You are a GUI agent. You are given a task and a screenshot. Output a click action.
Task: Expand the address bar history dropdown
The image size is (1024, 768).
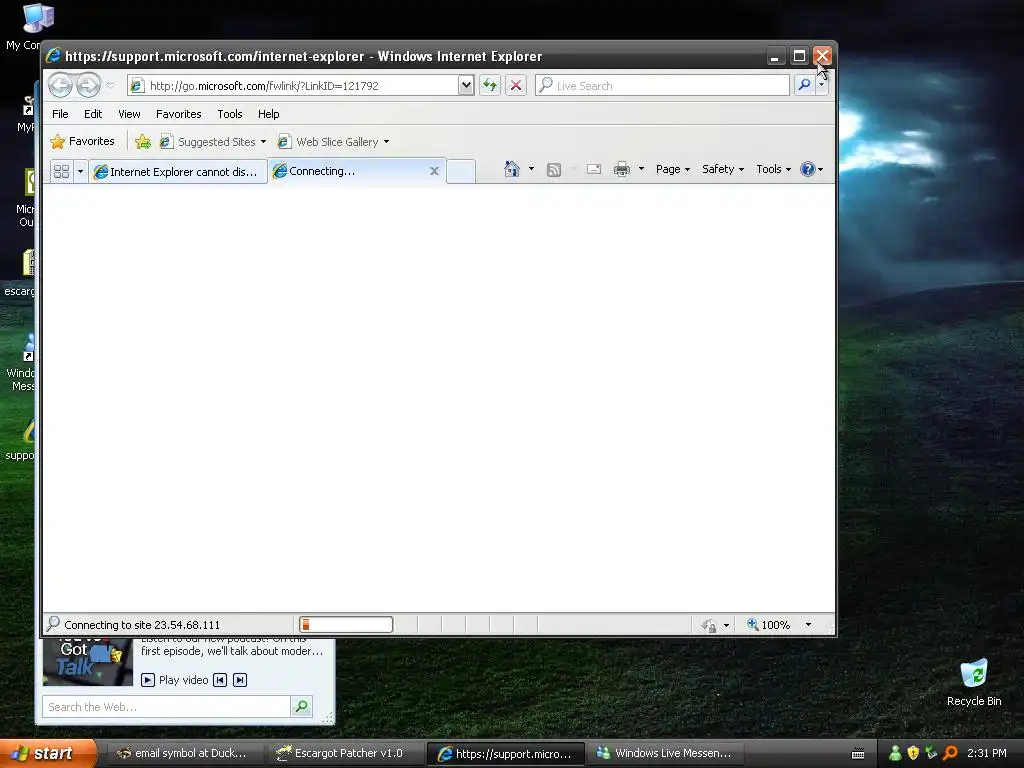[x=466, y=86]
